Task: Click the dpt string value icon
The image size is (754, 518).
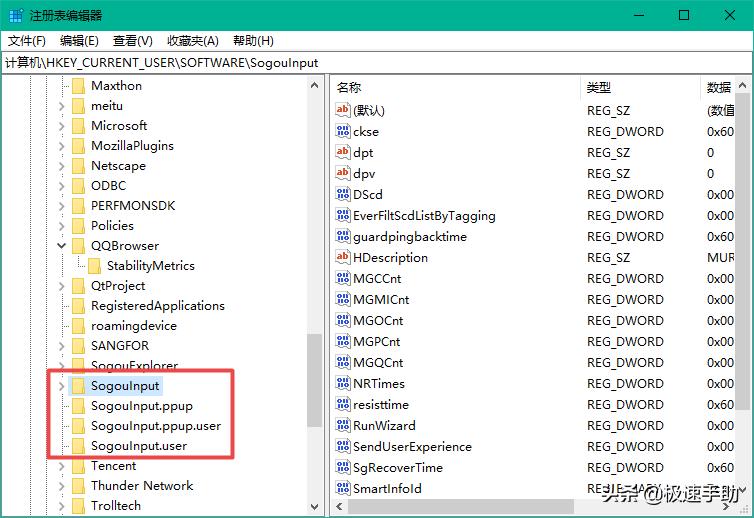Action: [x=342, y=152]
